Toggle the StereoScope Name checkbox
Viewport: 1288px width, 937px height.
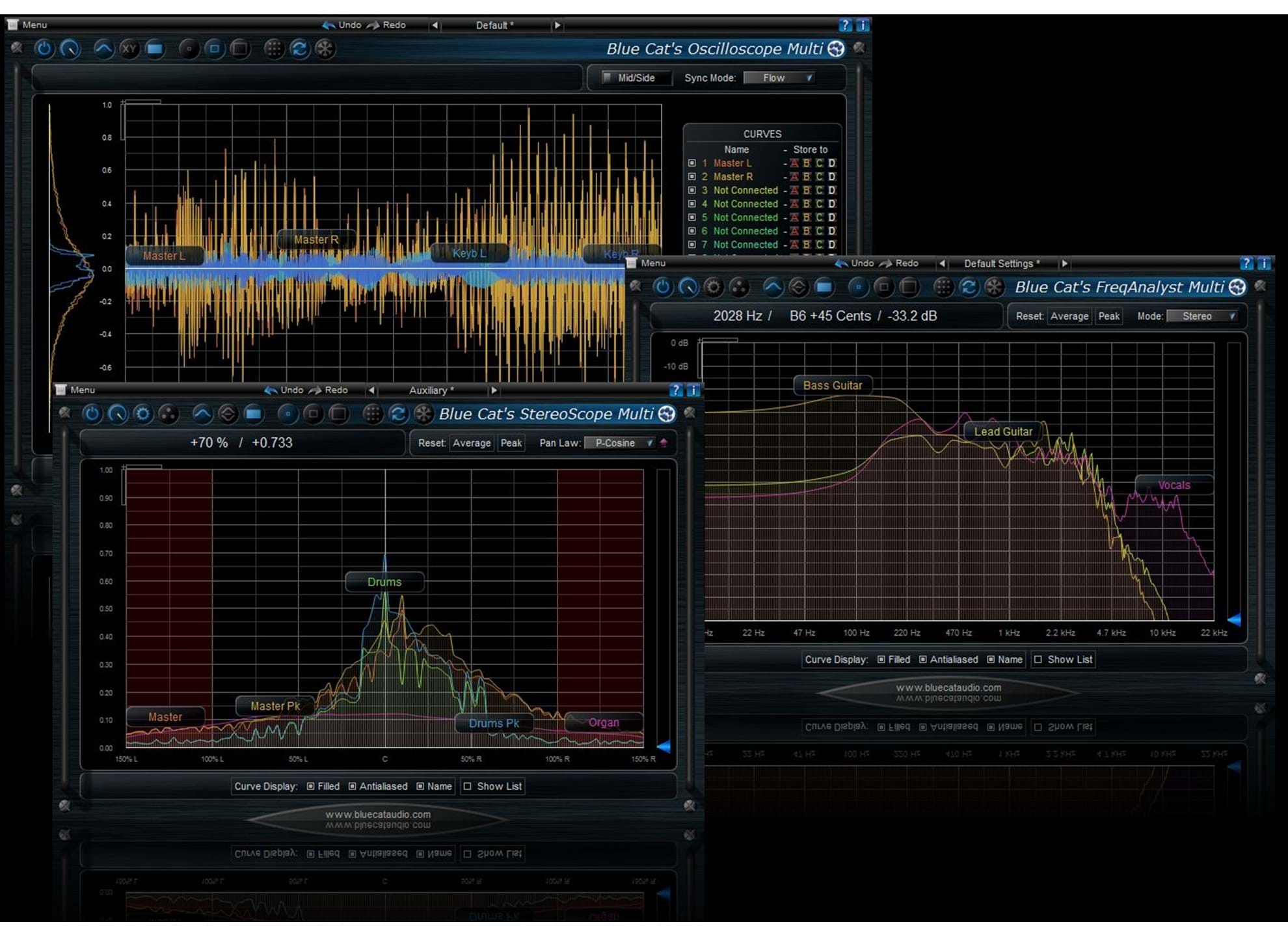[x=420, y=787]
